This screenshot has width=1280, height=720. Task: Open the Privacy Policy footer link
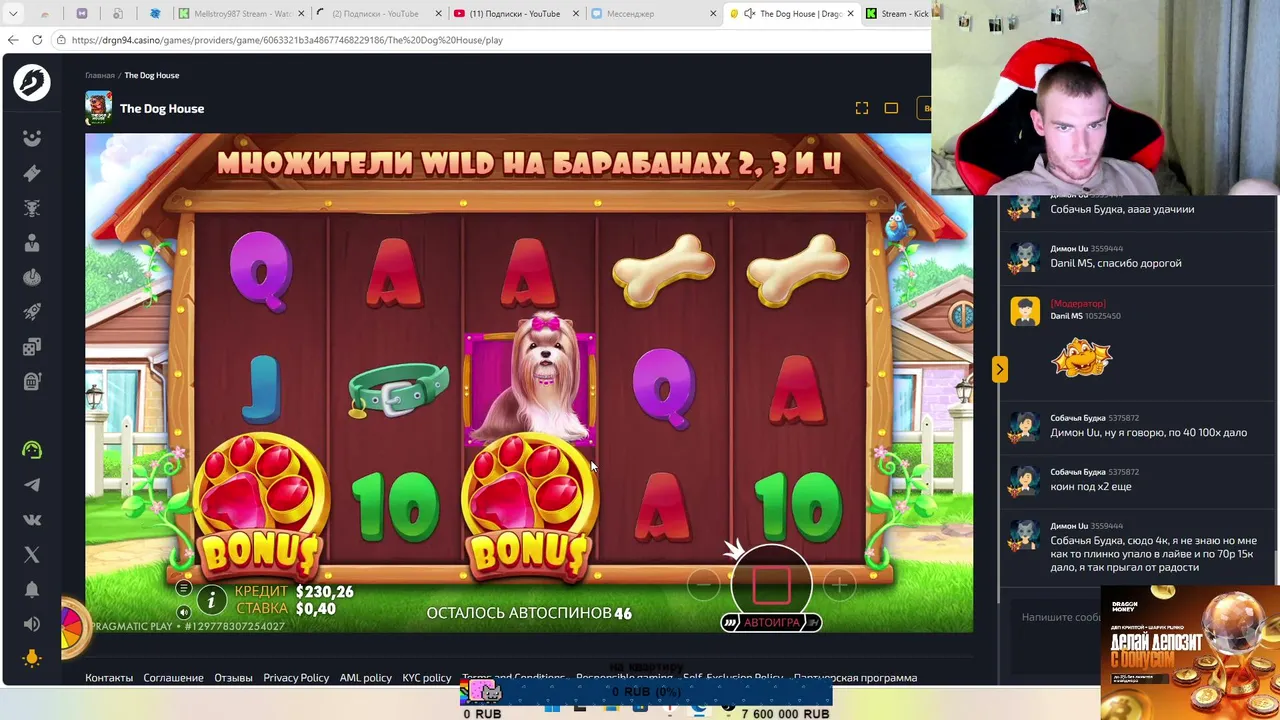pyautogui.click(x=296, y=677)
